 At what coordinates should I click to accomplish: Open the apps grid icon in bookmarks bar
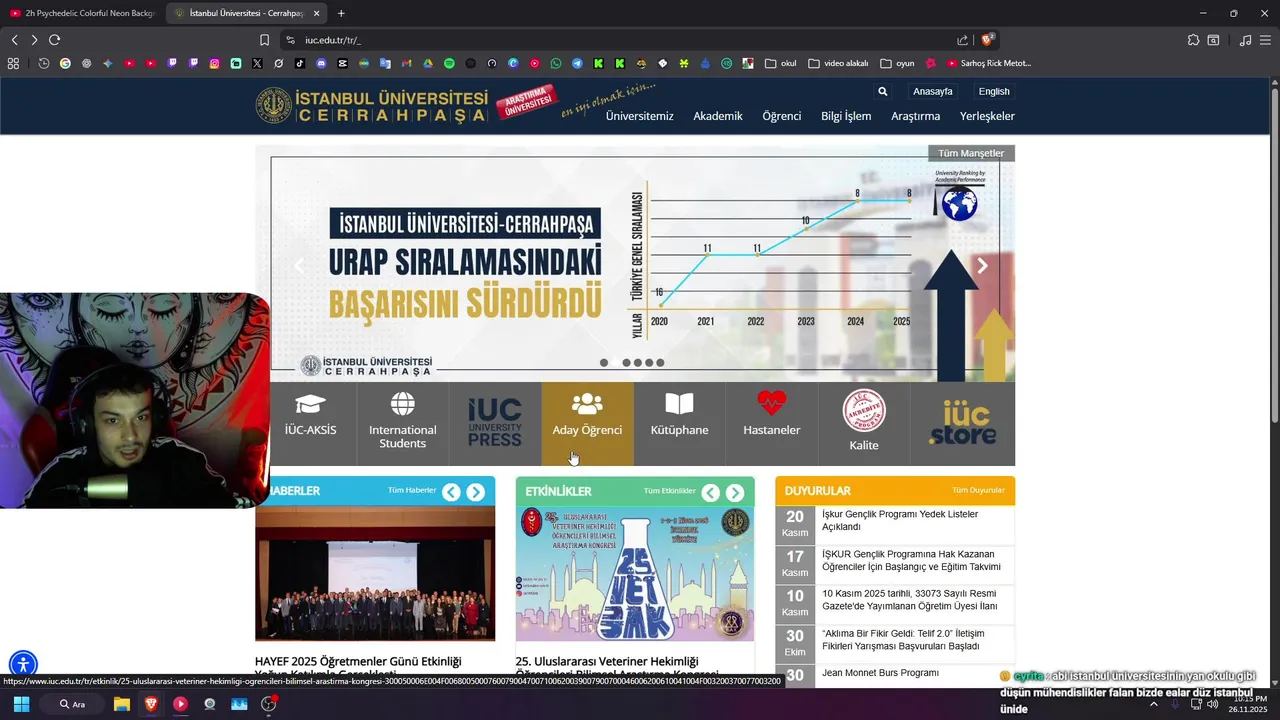pyautogui.click(x=13, y=63)
